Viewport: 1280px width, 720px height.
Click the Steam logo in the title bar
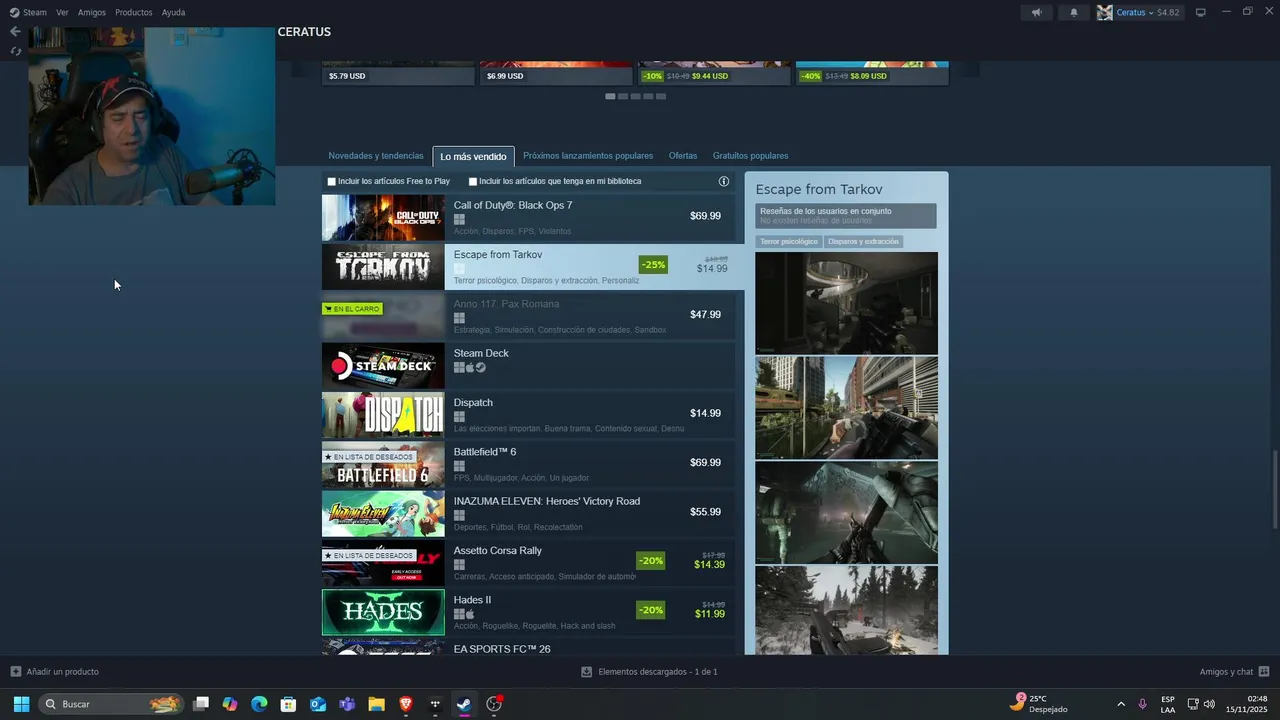click(14, 12)
